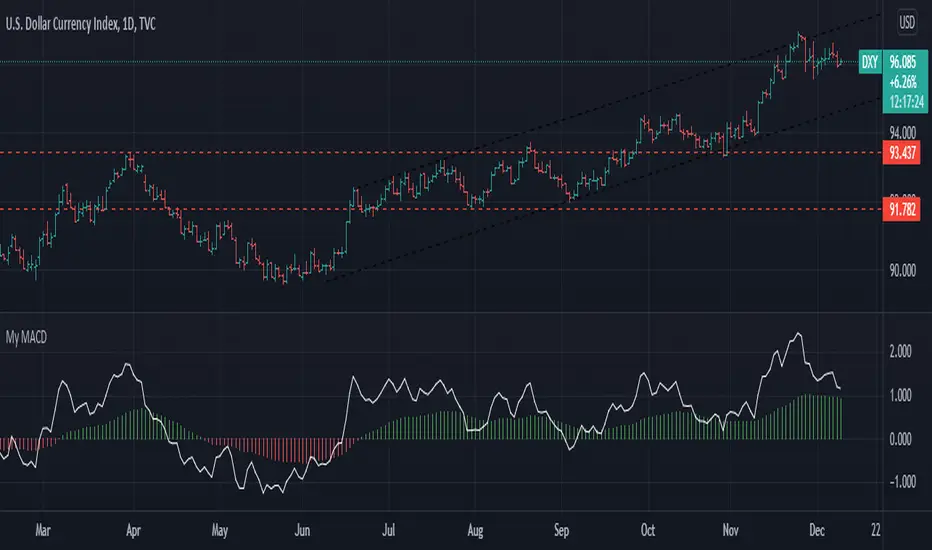Click the May date label
Screen dimensions: 932x550
[219, 530]
